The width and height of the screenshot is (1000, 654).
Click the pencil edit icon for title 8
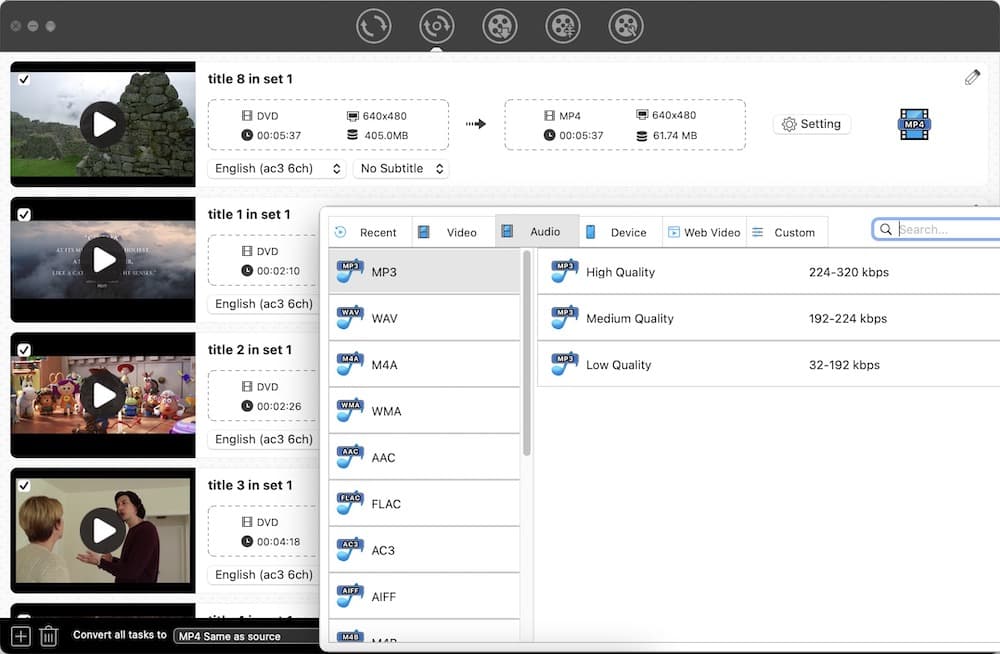click(x=972, y=77)
